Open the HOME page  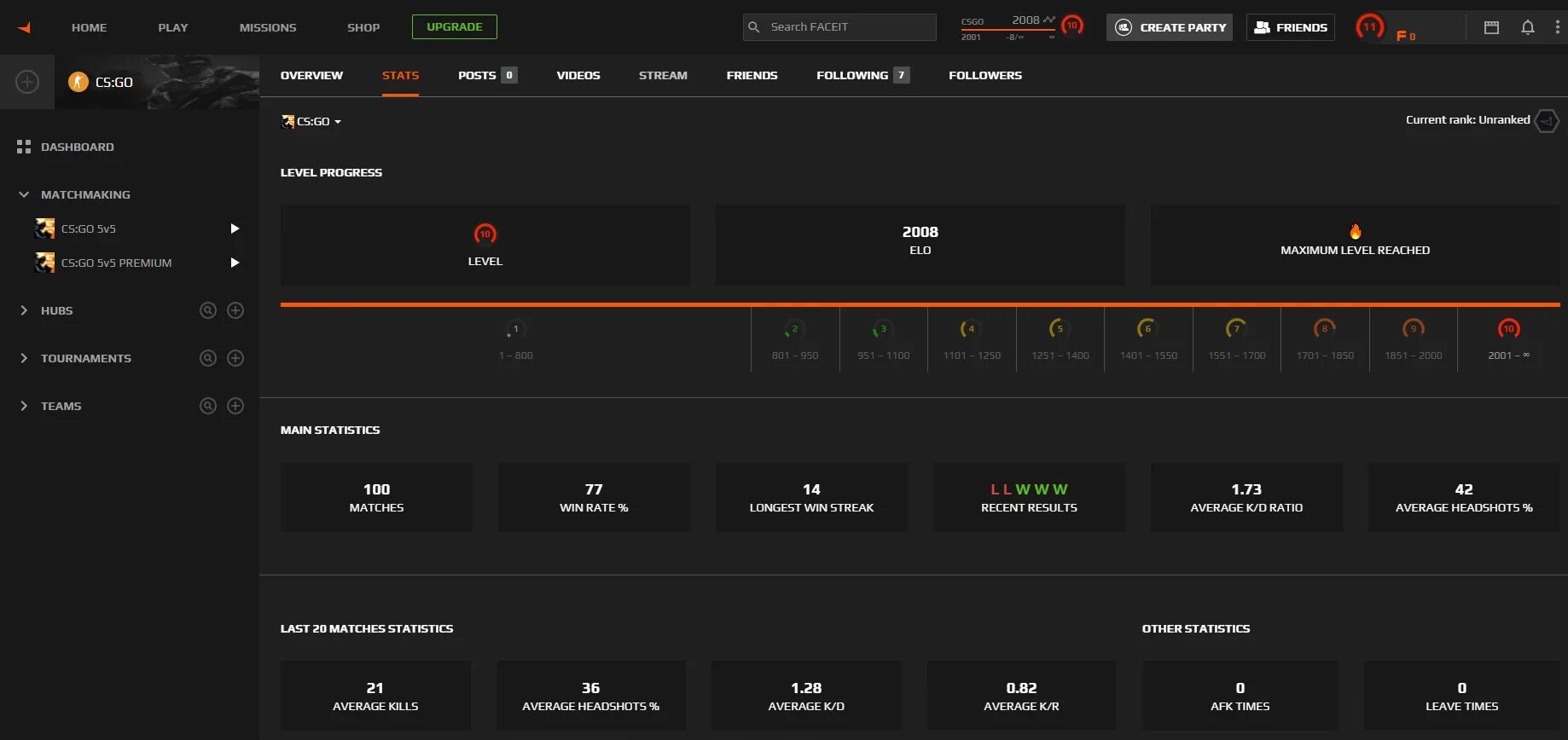(89, 27)
